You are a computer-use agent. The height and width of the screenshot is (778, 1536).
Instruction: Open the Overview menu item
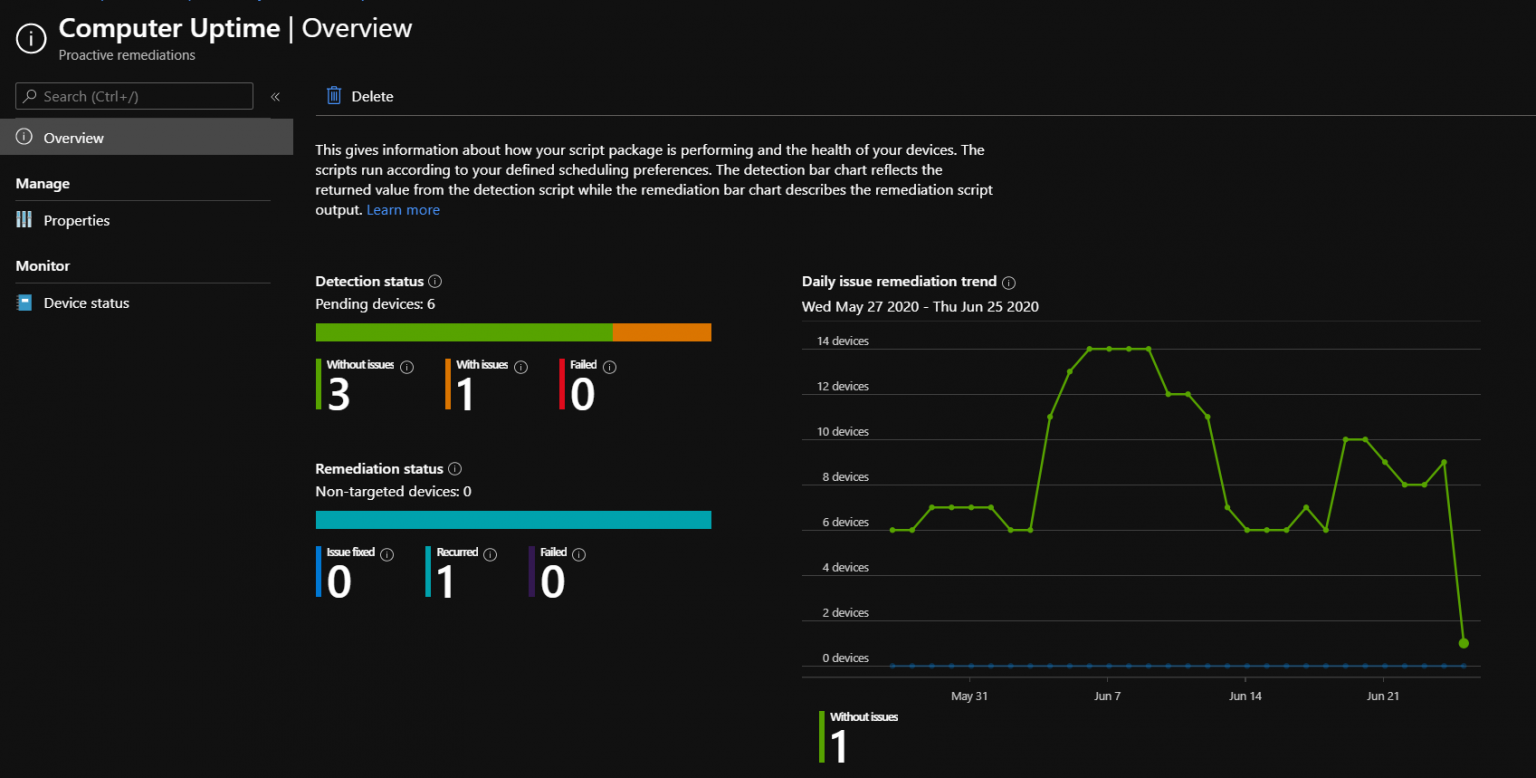(146, 137)
